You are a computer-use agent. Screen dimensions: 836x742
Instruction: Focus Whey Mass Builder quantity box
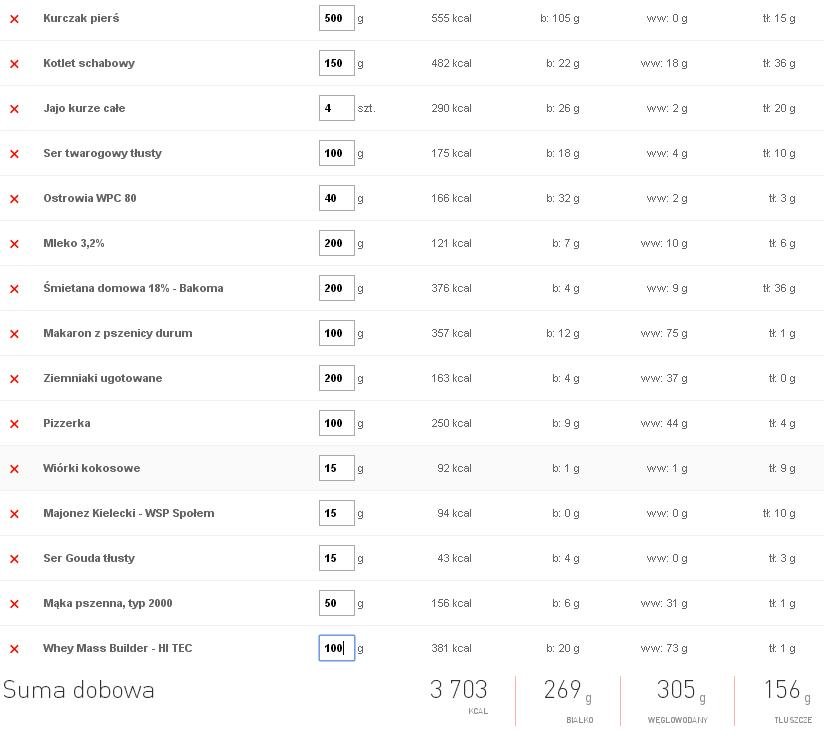point(336,648)
